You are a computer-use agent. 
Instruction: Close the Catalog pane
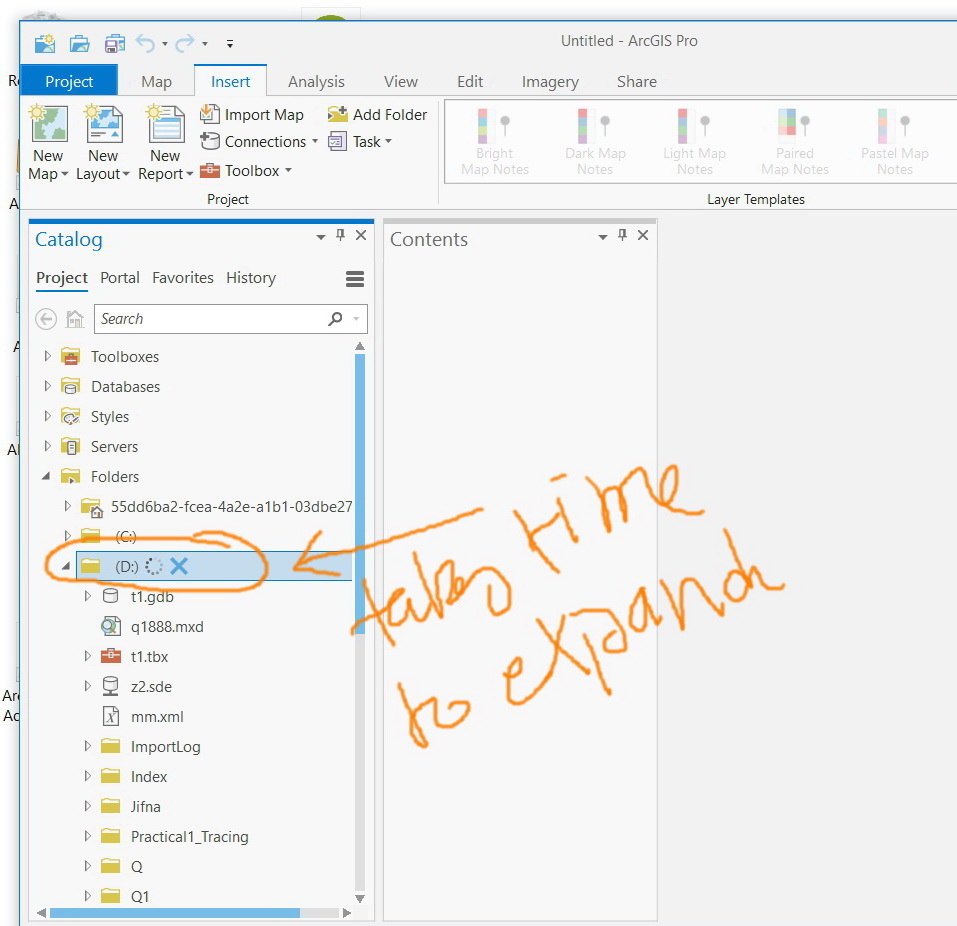pyautogui.click(x=361, y=235)
